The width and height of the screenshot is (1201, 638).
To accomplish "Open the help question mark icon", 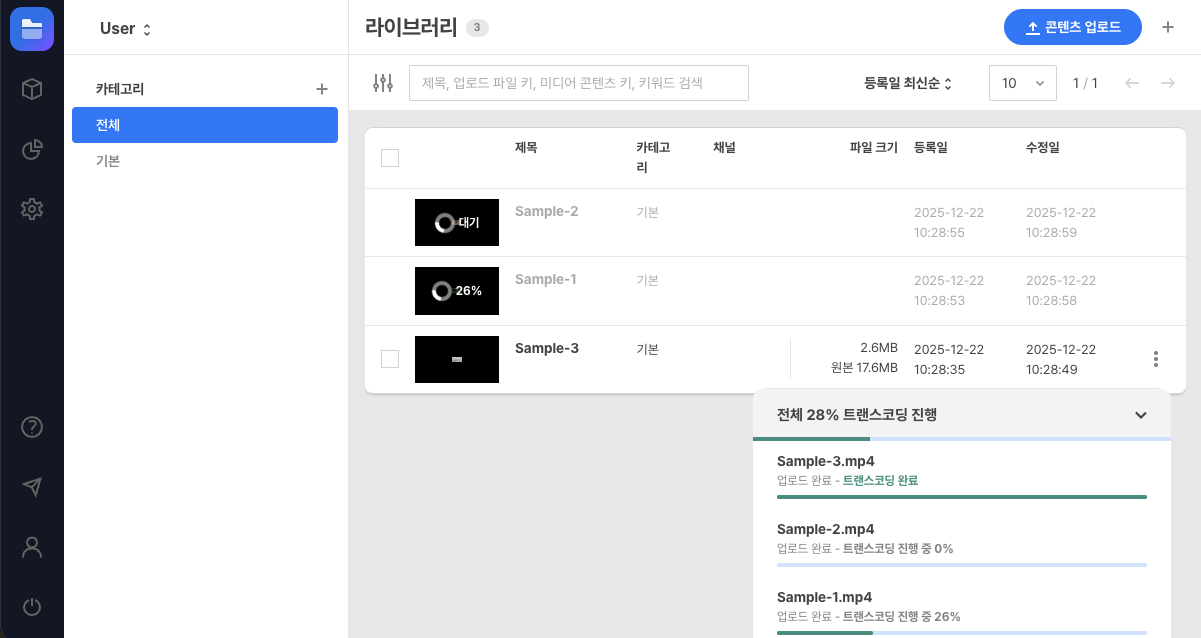I will click(x=31, y=427).
